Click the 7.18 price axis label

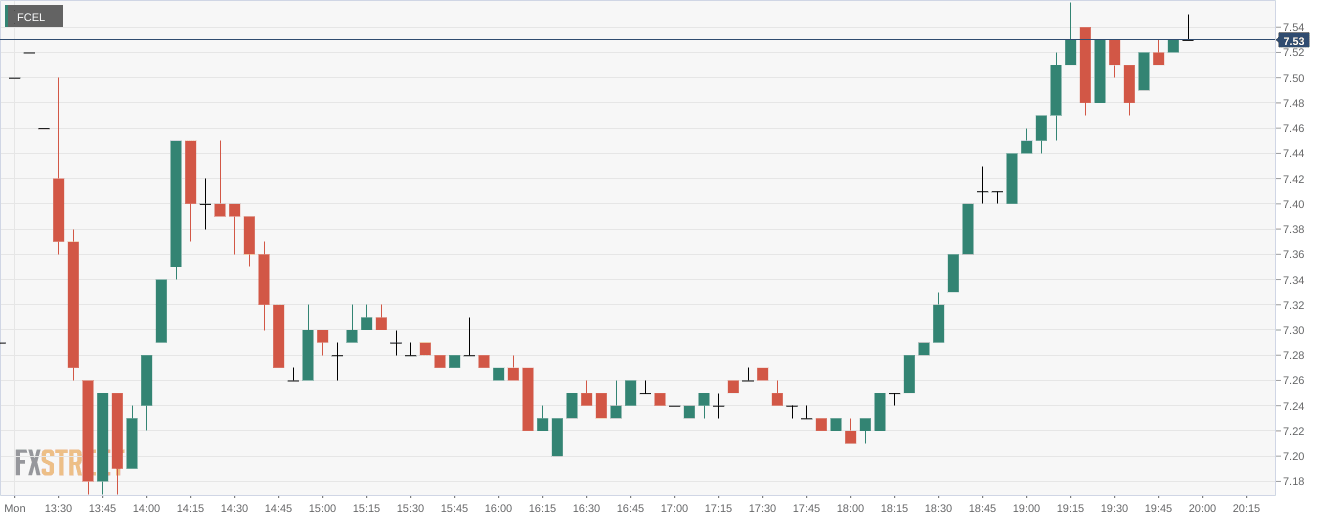click(x=1293, y=482)
